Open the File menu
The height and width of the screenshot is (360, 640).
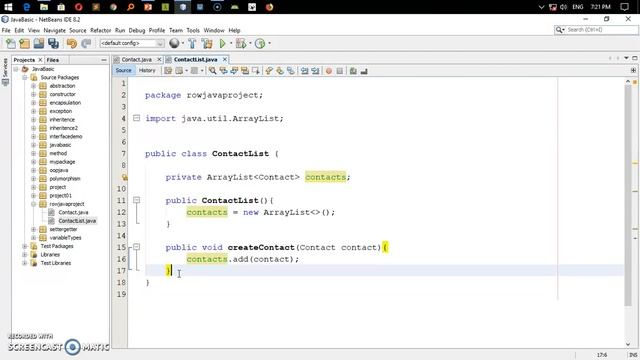6,30
